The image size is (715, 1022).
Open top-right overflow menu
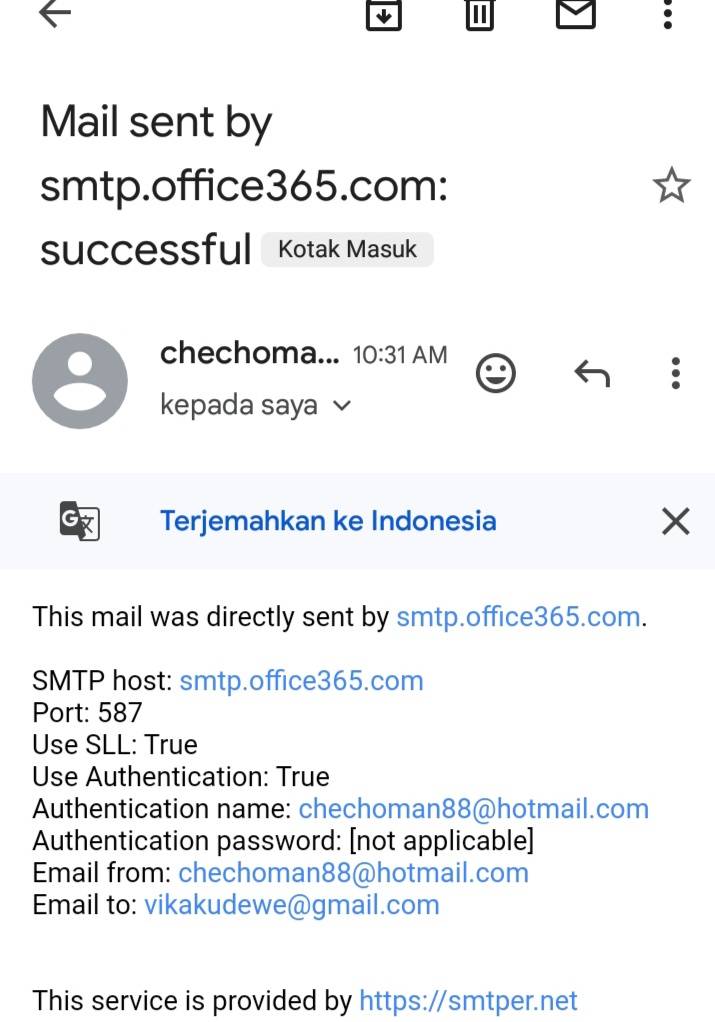pos(668,14)
